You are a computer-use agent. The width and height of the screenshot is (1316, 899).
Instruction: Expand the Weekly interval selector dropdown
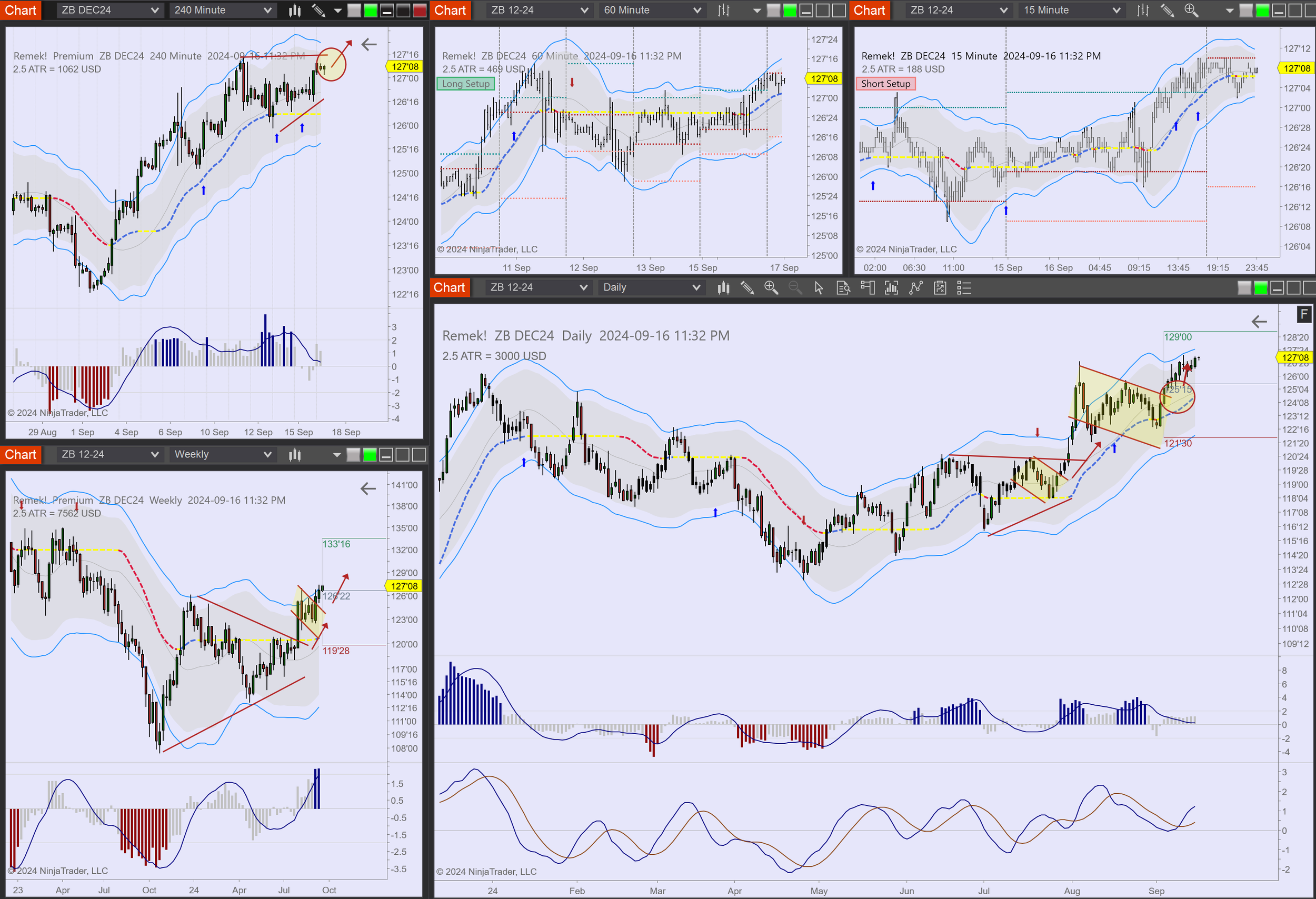coord(222,454)
